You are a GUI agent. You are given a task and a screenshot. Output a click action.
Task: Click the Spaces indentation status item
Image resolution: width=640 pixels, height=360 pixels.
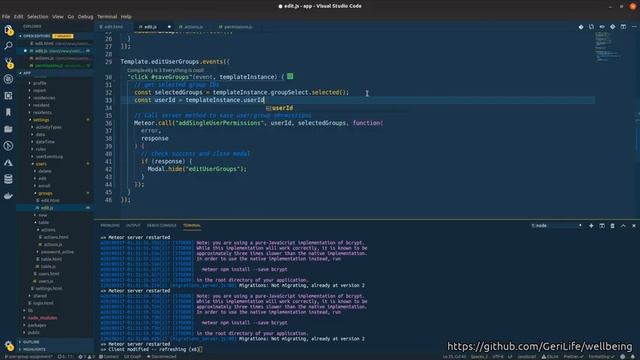pyautogui.click(x=479, y=357)
